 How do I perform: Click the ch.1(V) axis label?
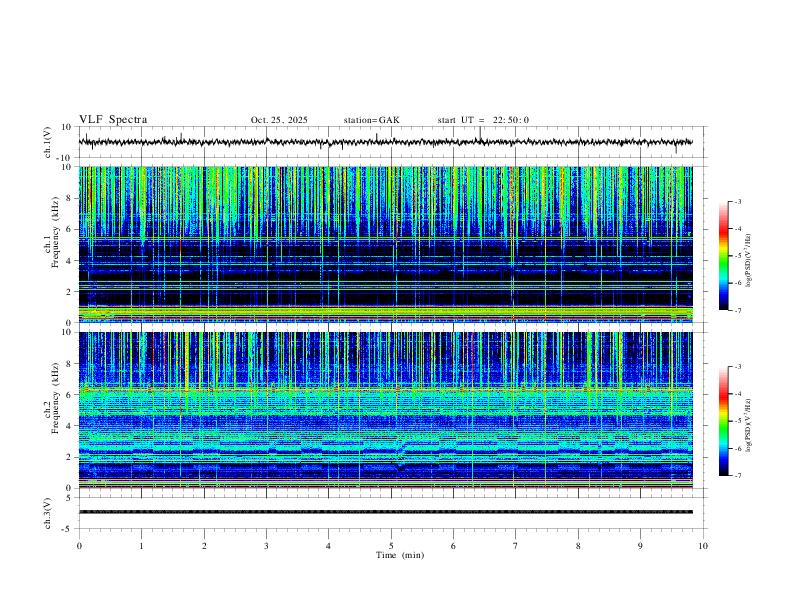tap(48, 142)
